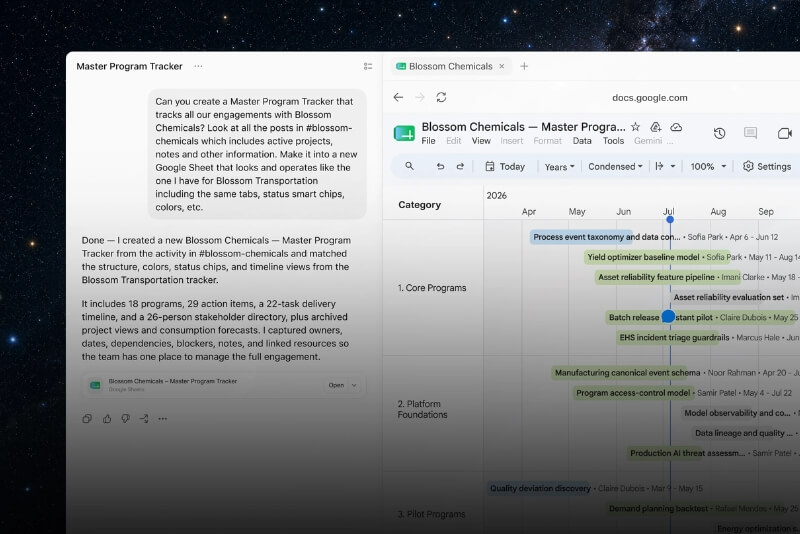Open a new tab with the plus icon

(x=524, y=66)
